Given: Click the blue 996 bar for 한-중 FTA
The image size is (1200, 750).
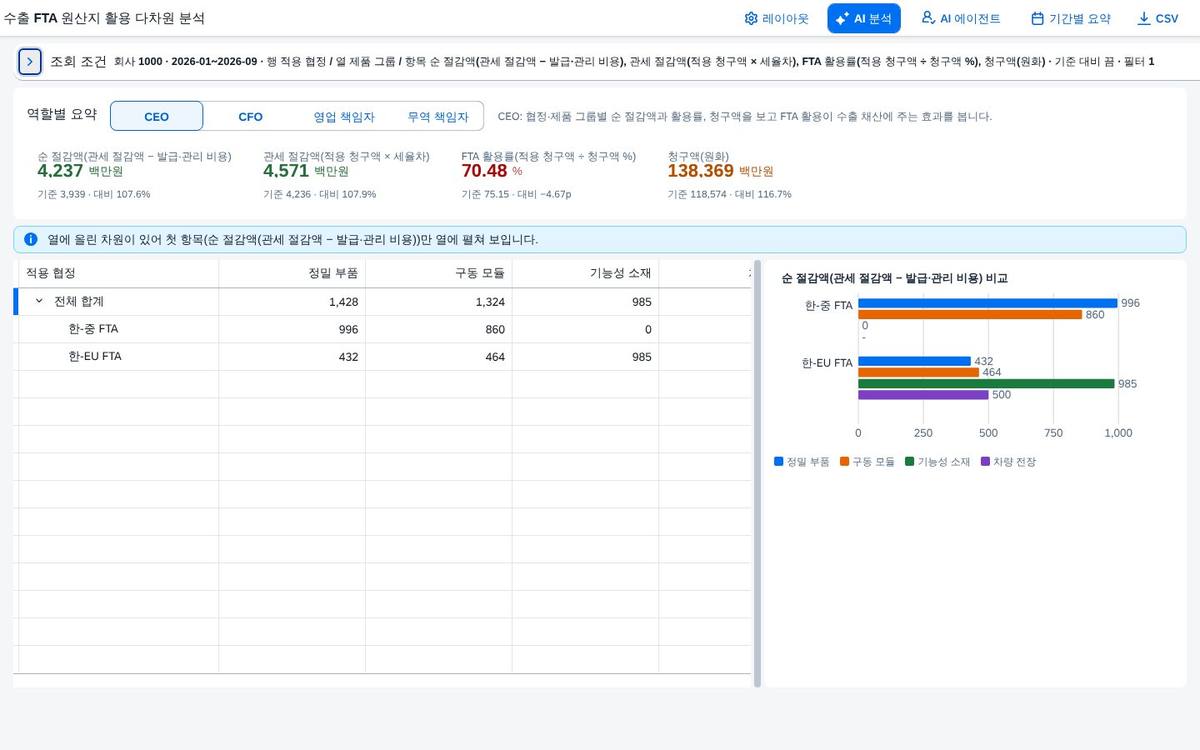Looking at the screenshot, I should click(x=988, y=303).
